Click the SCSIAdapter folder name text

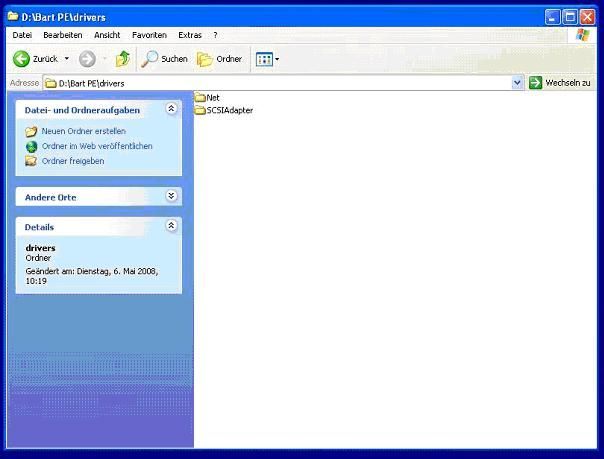coord(230,110)
